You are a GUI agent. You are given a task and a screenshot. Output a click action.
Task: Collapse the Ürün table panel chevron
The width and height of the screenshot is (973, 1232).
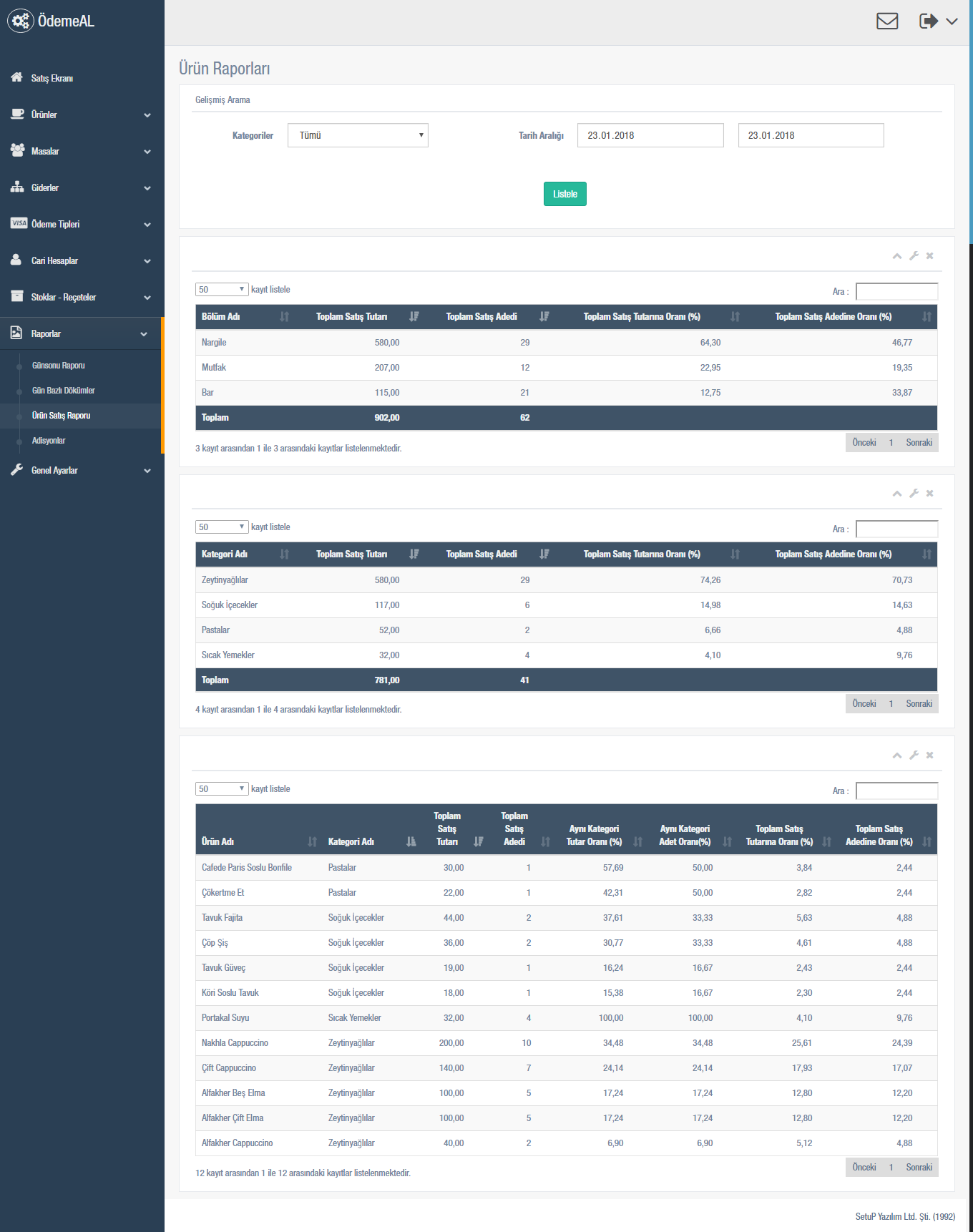point(897,756)
